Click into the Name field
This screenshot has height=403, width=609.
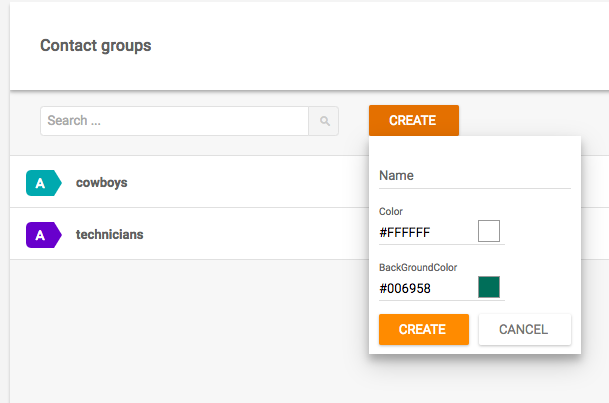[474, 176]
